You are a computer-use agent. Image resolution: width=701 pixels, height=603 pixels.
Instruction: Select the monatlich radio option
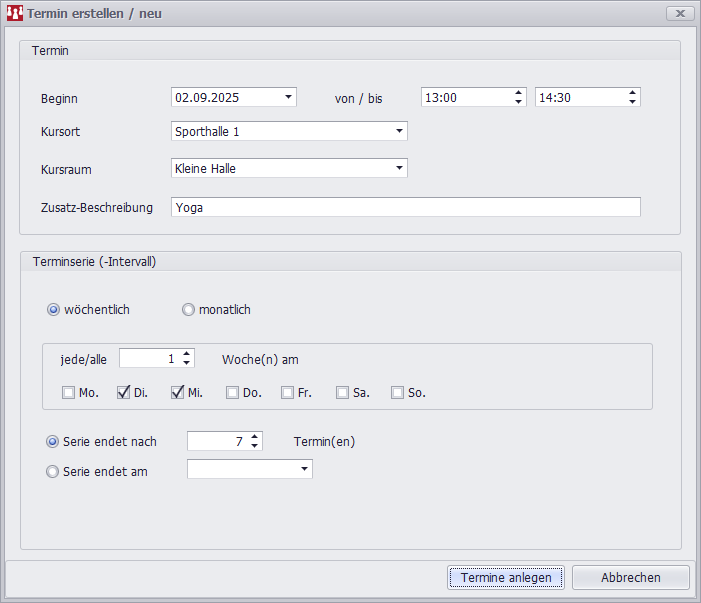(x=188, y=310)
